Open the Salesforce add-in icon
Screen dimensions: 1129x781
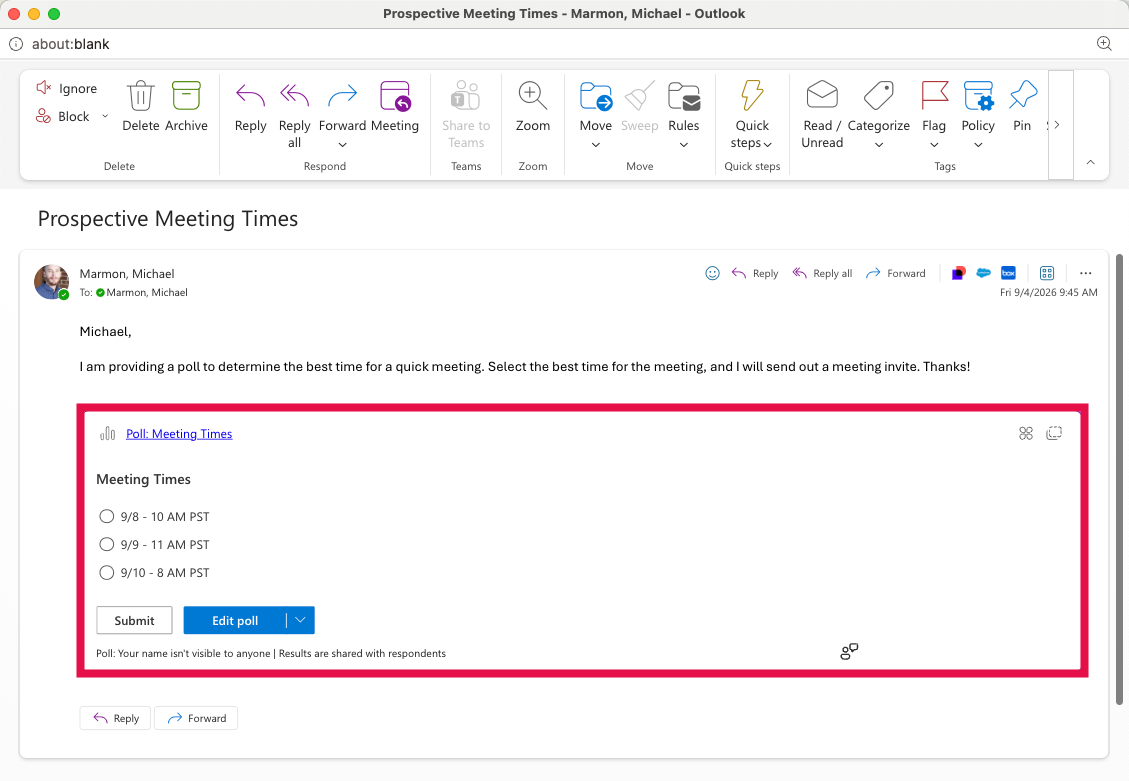[983, 273]
